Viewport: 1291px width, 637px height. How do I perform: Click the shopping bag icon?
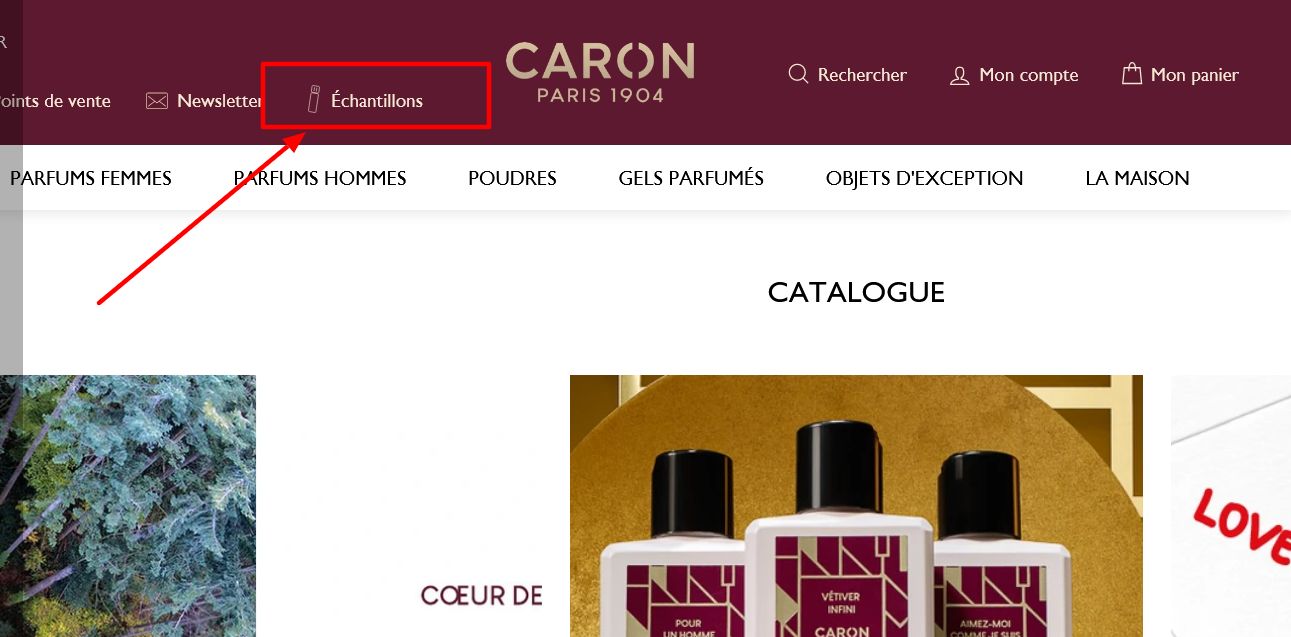click(x=1131, y=74)
